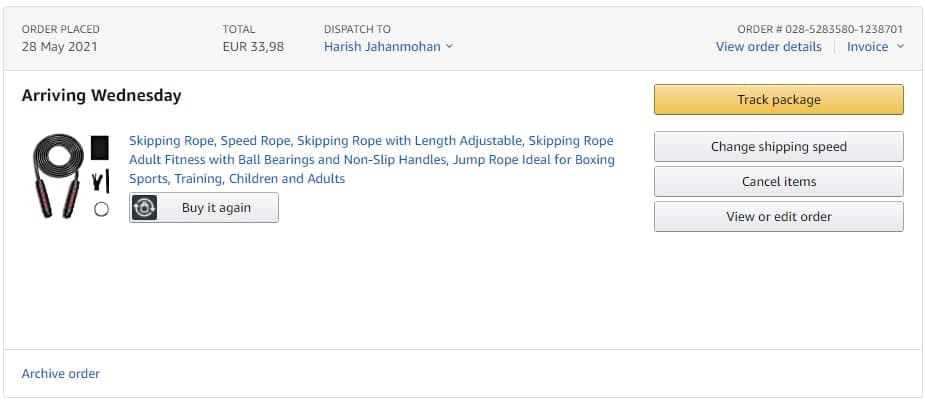Image resolution: width=925 pixels, height=402 pixels.
Task: Expand the Invoice dropdown arrow
Action: click(x=900, y=47)
